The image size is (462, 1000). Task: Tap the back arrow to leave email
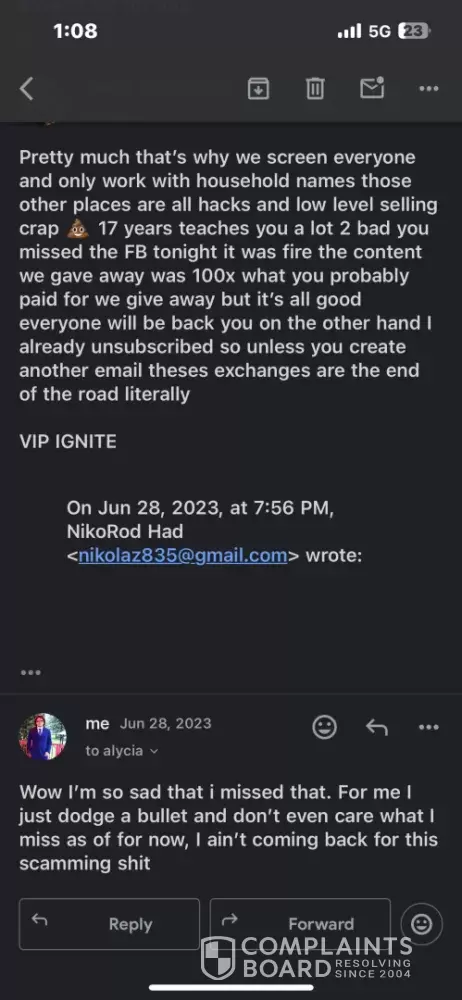coord(26,89)
